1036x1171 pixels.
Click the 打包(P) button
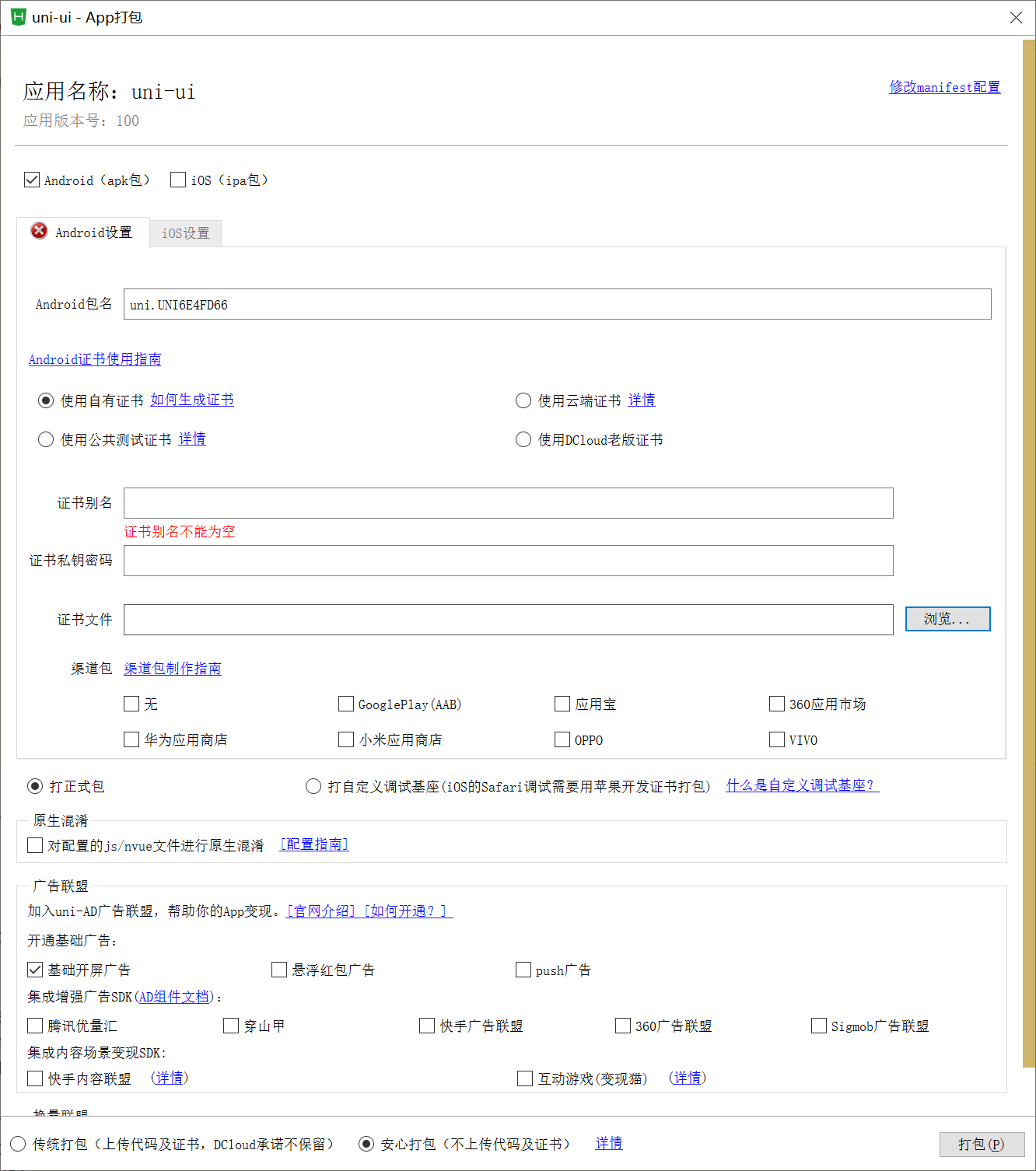pos(982,1145)
